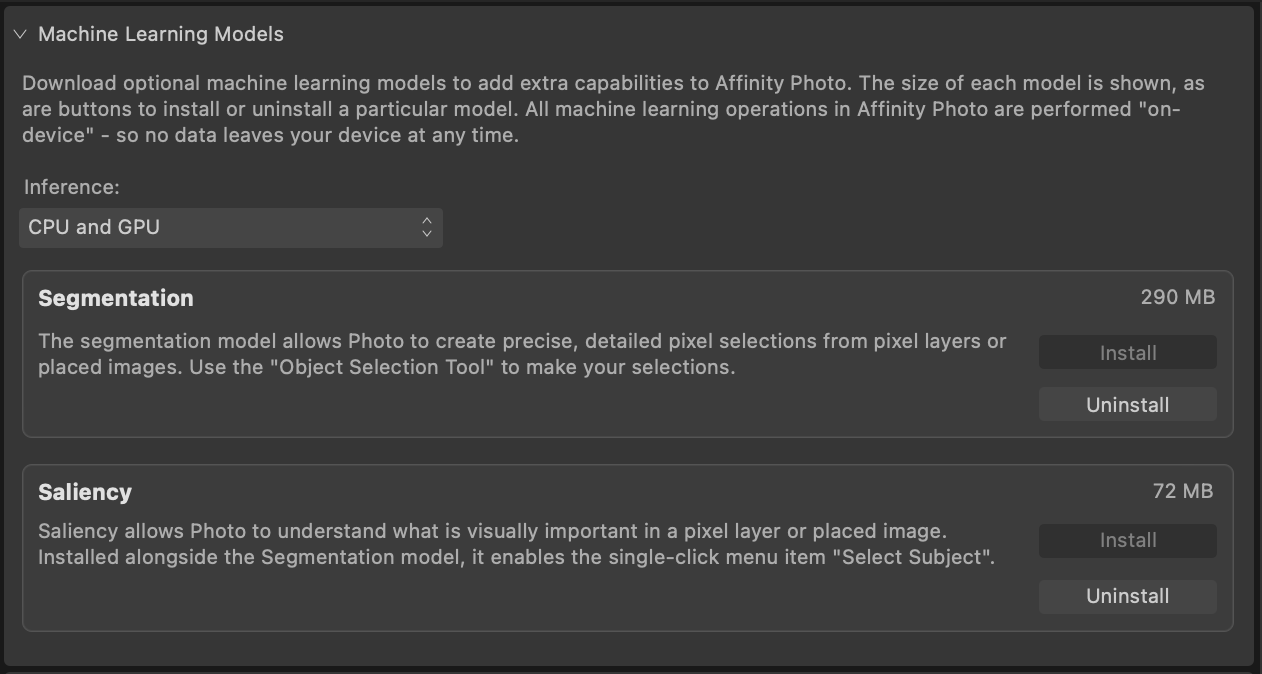This screenshot has width=1262, height=674.
Task: Click the 72 MB size label
Action: (1182, 491)
